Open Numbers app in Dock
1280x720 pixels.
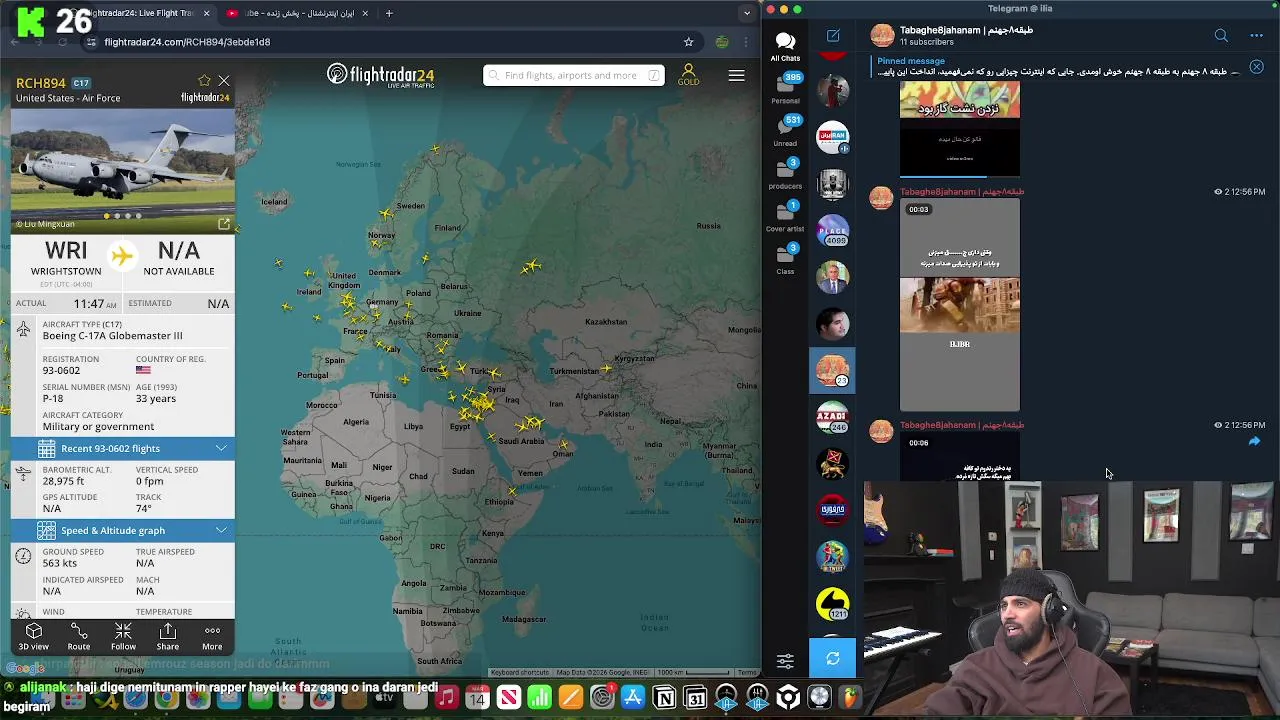(x=540, y=697)
